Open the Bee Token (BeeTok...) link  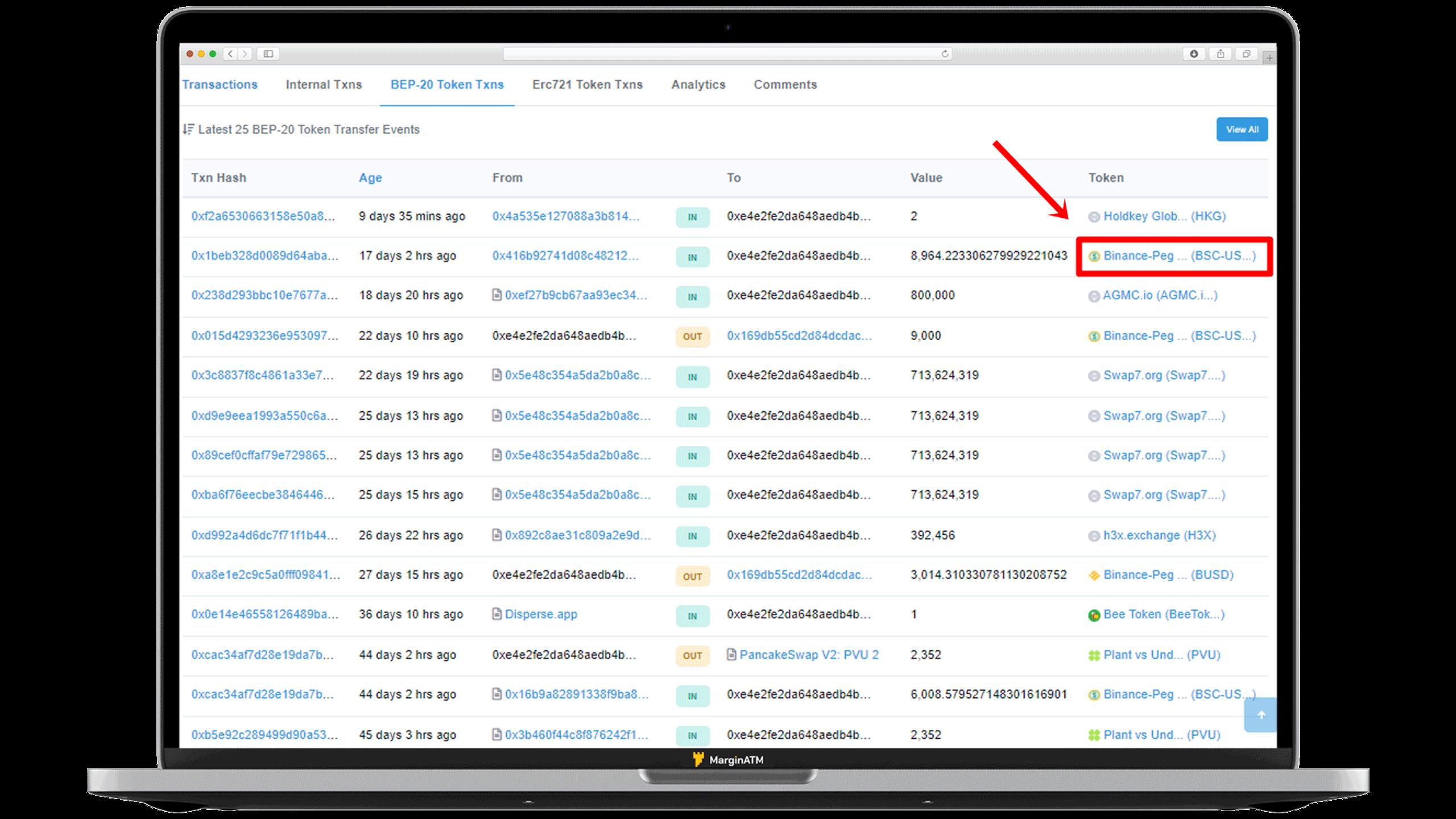tap(1164, 614)
